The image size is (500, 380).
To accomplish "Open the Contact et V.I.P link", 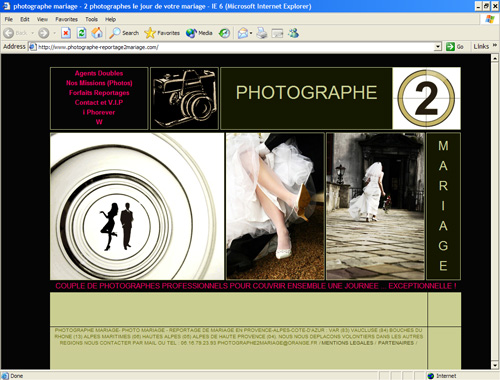I will click(x=99, y=102).
